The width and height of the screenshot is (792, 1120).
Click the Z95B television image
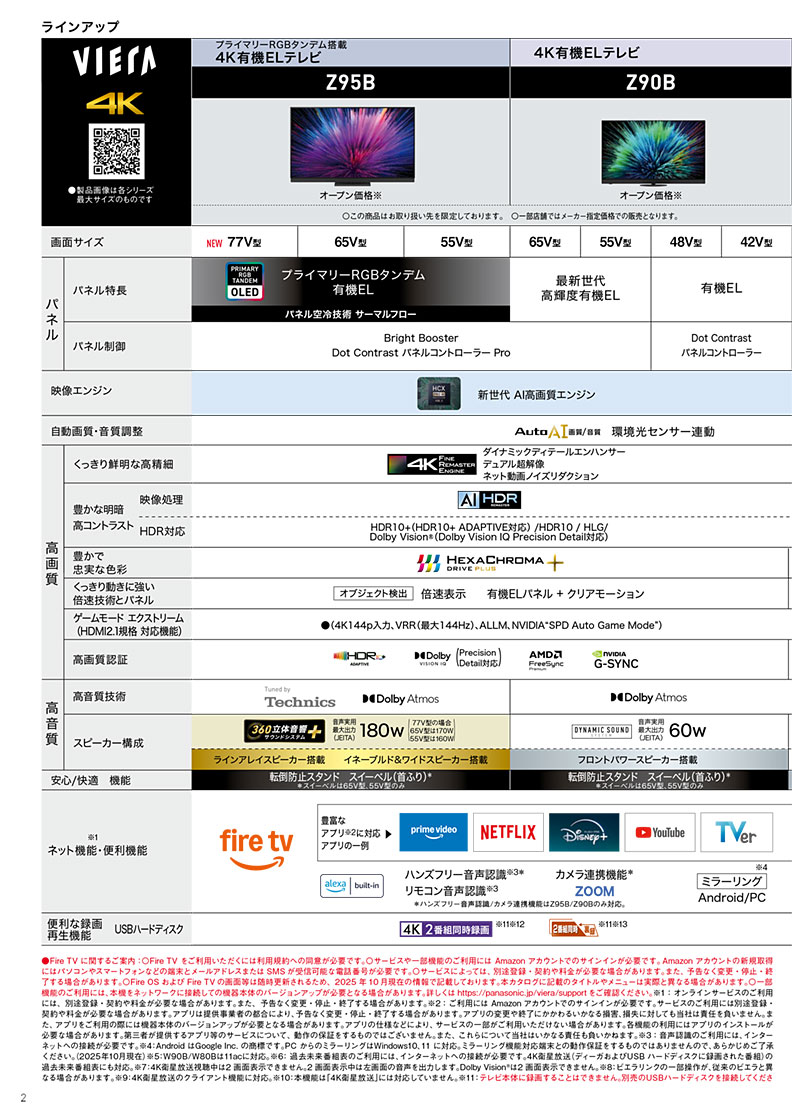click(350, 146)
